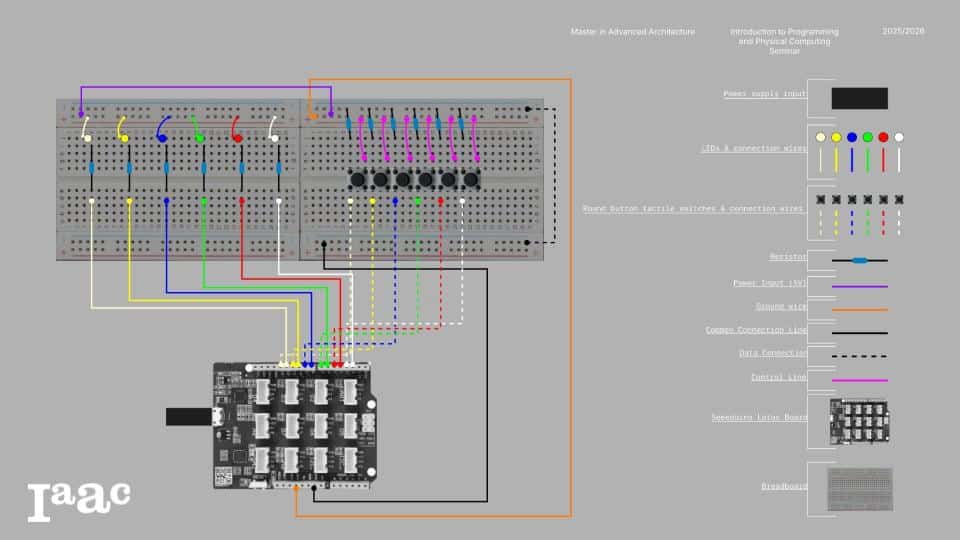Image resolution: width=960 pixels, height=540 pixels.
Task: Select the black power supply block in legend
Action: tap(859, 98)
